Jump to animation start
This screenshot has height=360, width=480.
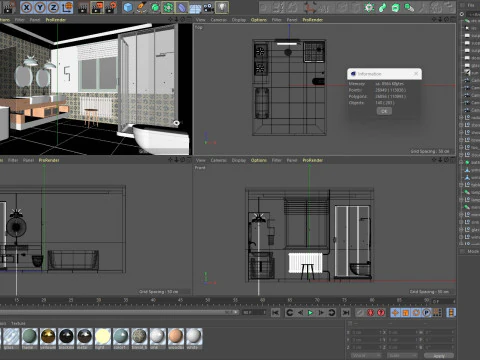pyautogui.click(x=275, y=313)
